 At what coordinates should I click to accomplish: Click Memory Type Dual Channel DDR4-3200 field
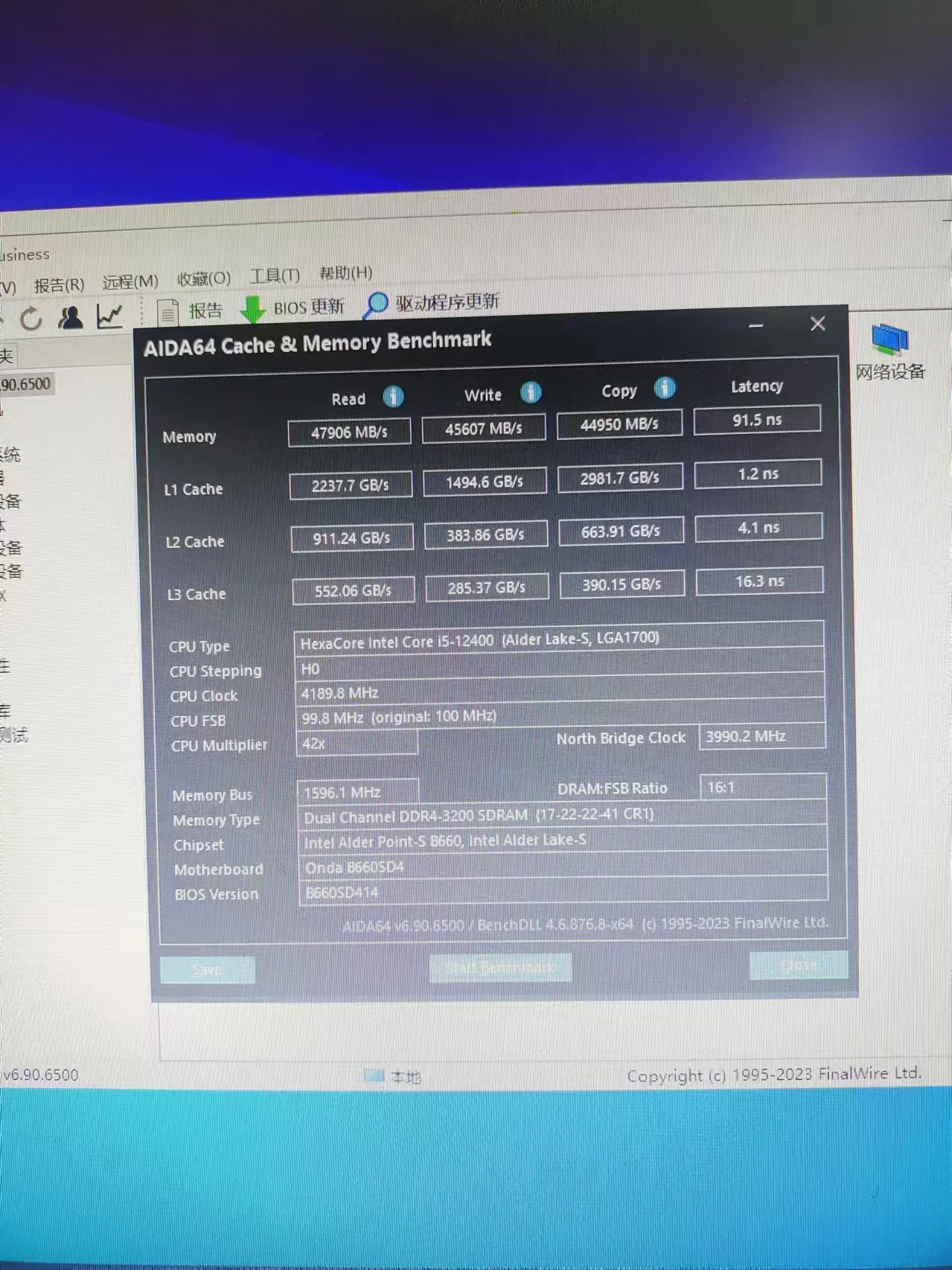point(562,815)
